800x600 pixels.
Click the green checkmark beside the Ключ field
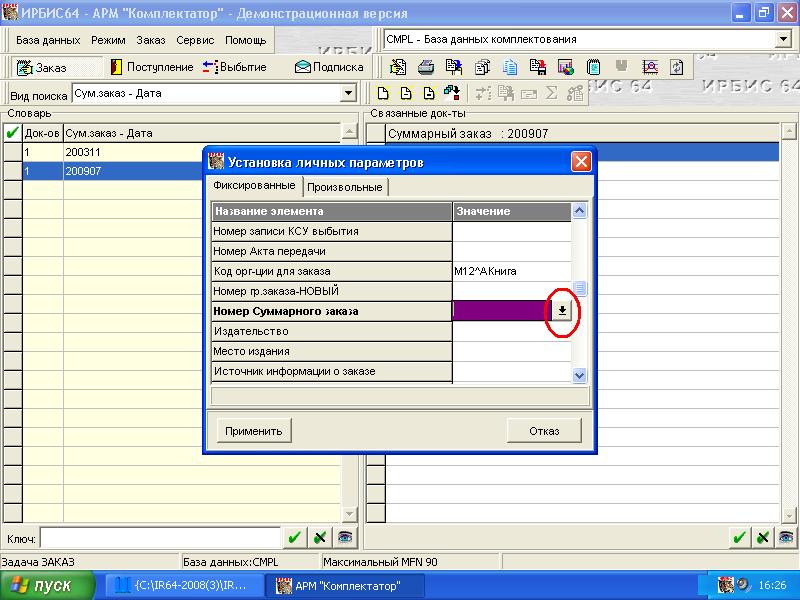(x=294, y=537)
